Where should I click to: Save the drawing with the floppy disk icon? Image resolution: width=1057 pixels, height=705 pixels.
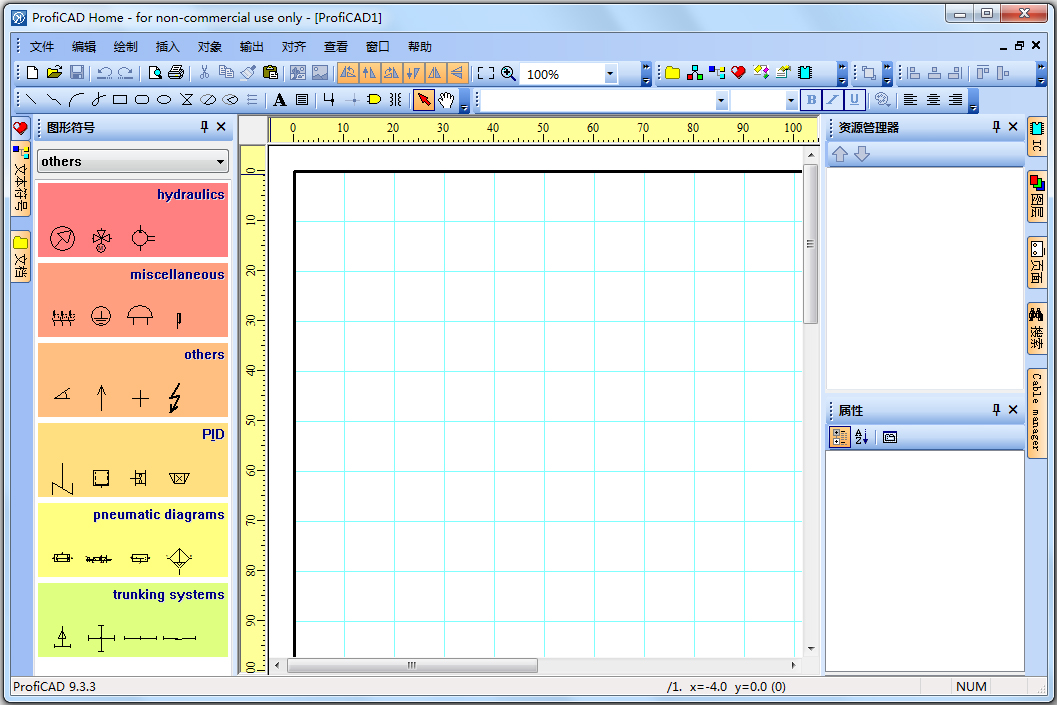pyautogui.click(x=77, y=73)
